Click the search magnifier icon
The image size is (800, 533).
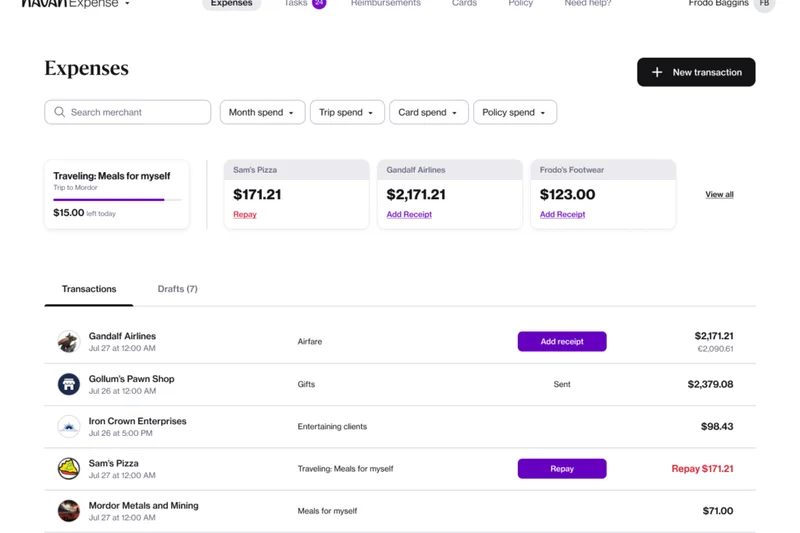[60, 112]
